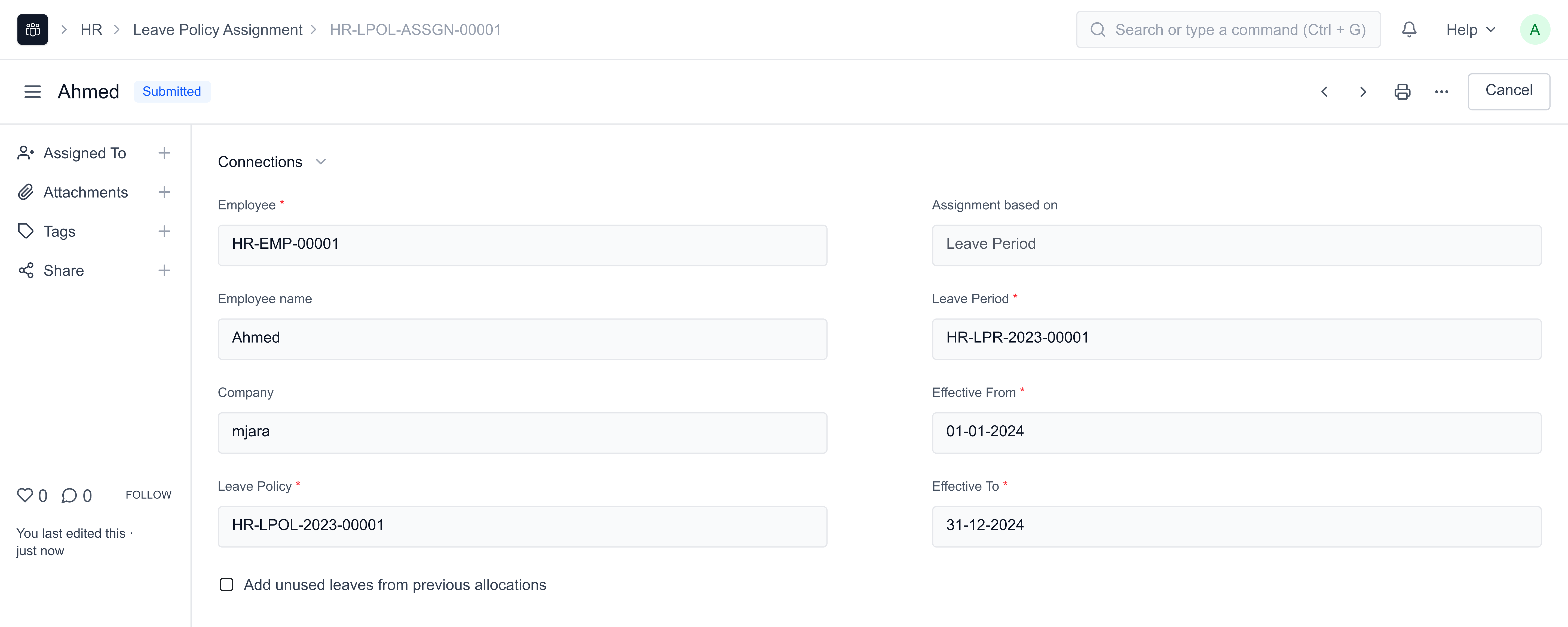Viewport: 1568px width, 627px height.
Task: Add a tag with plus icon
Action: pyautogui.click(x=164, y=231)
